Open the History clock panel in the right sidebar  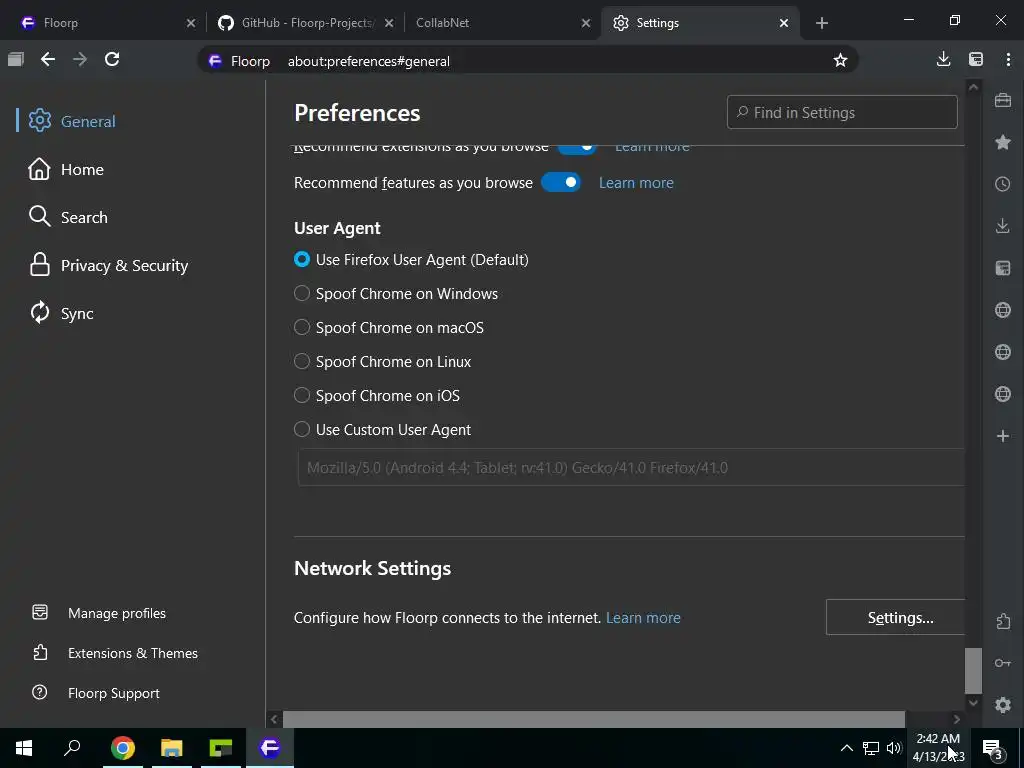coord(1003,184)
